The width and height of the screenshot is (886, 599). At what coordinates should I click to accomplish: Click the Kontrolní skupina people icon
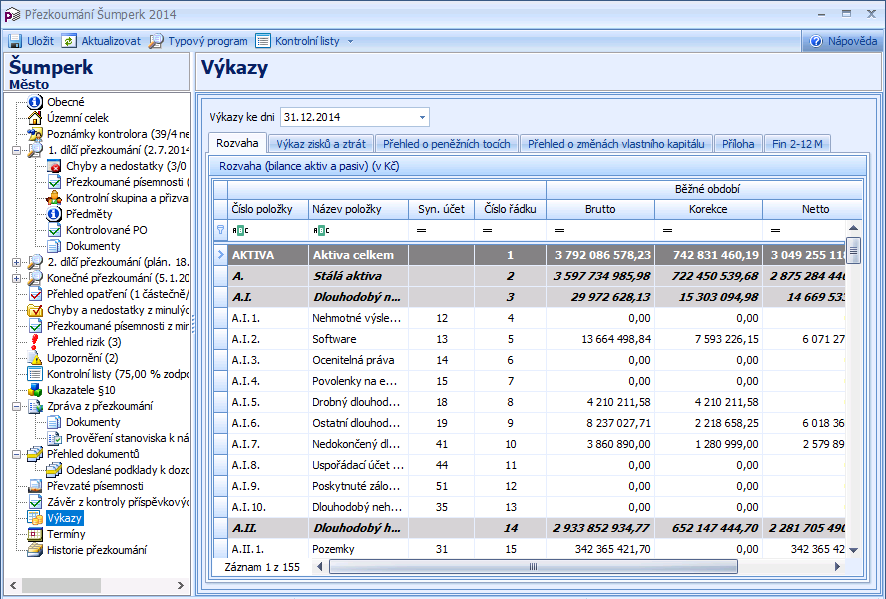pyautogui.click(x=54, y=198)
